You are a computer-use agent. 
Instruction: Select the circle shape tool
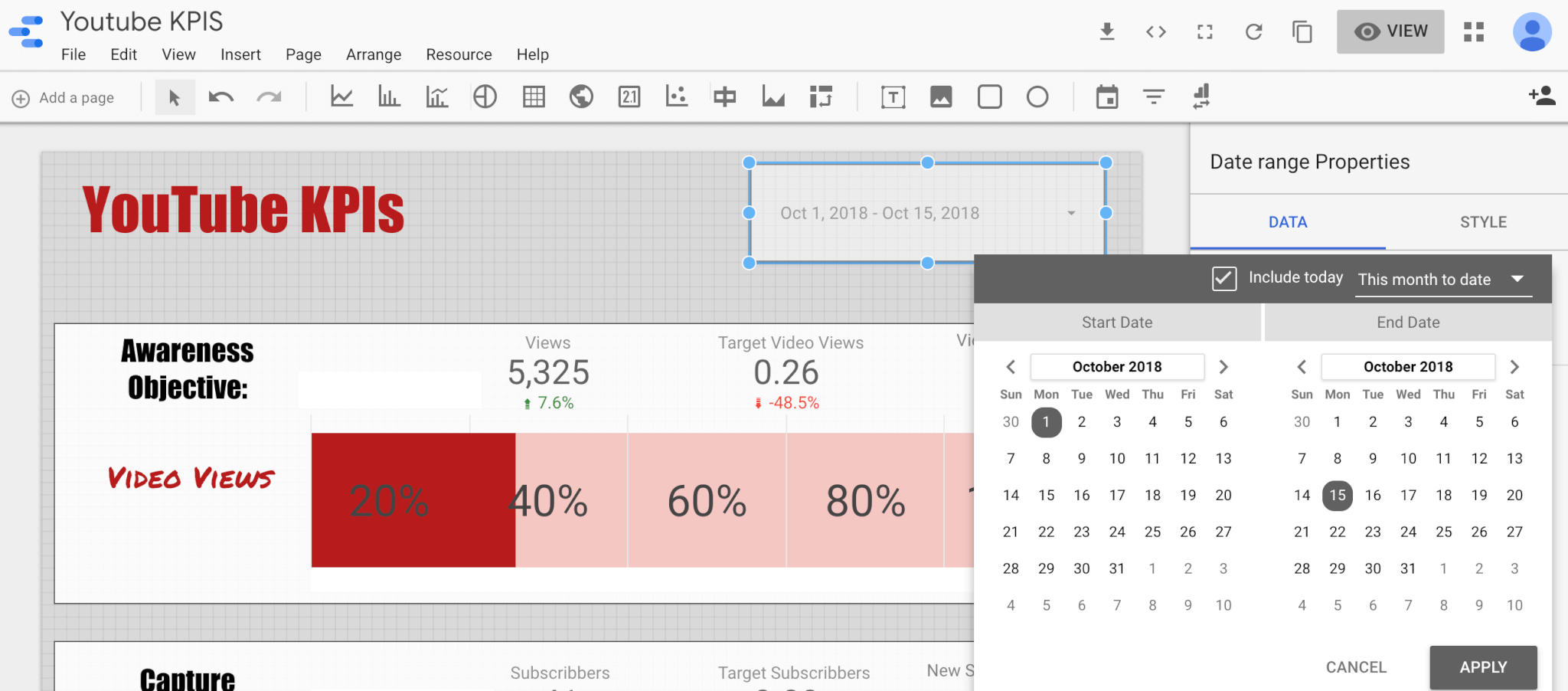[x=1037, y=97]
